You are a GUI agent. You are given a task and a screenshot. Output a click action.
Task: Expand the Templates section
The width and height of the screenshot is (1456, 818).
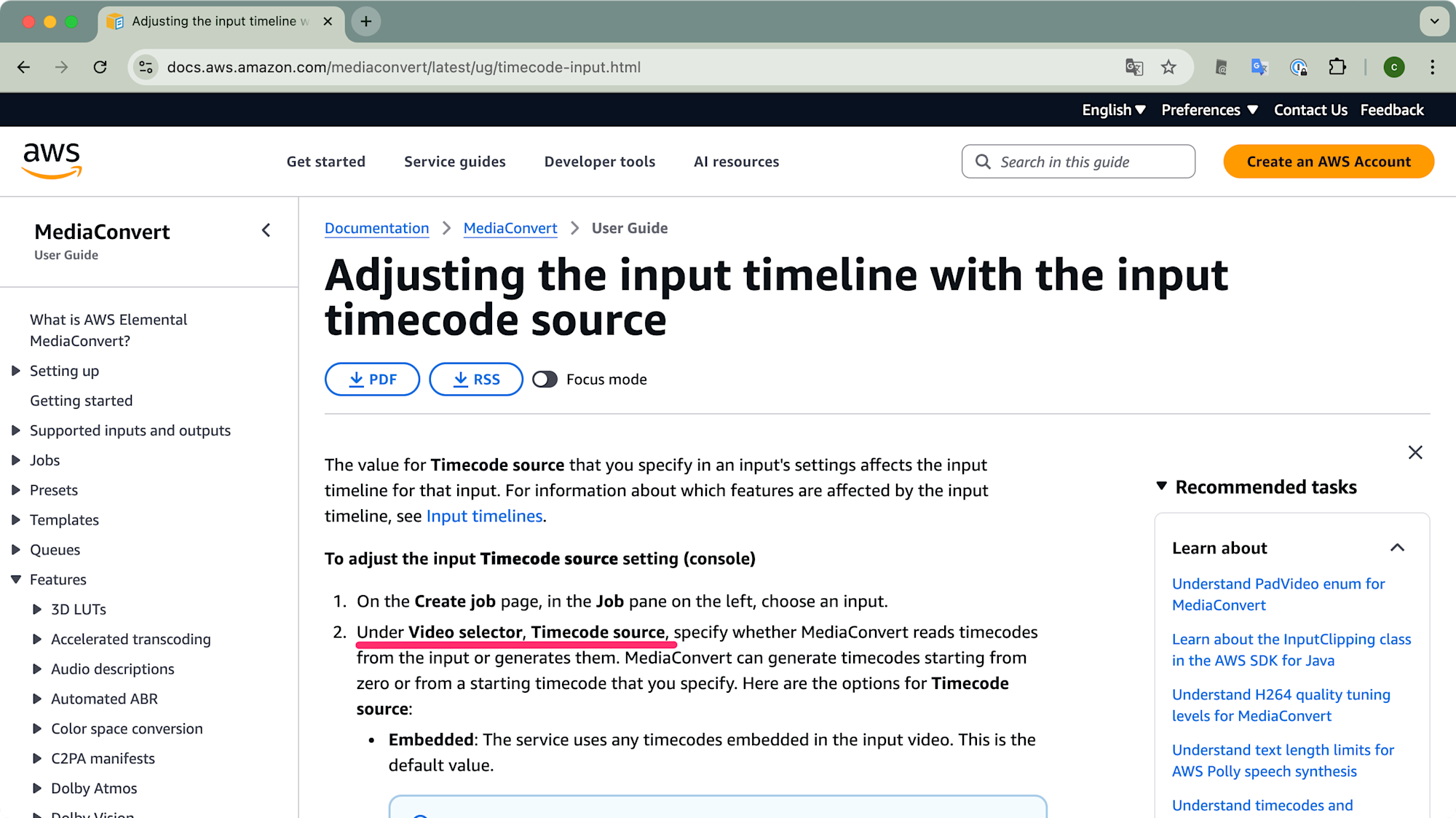(16, 520)
